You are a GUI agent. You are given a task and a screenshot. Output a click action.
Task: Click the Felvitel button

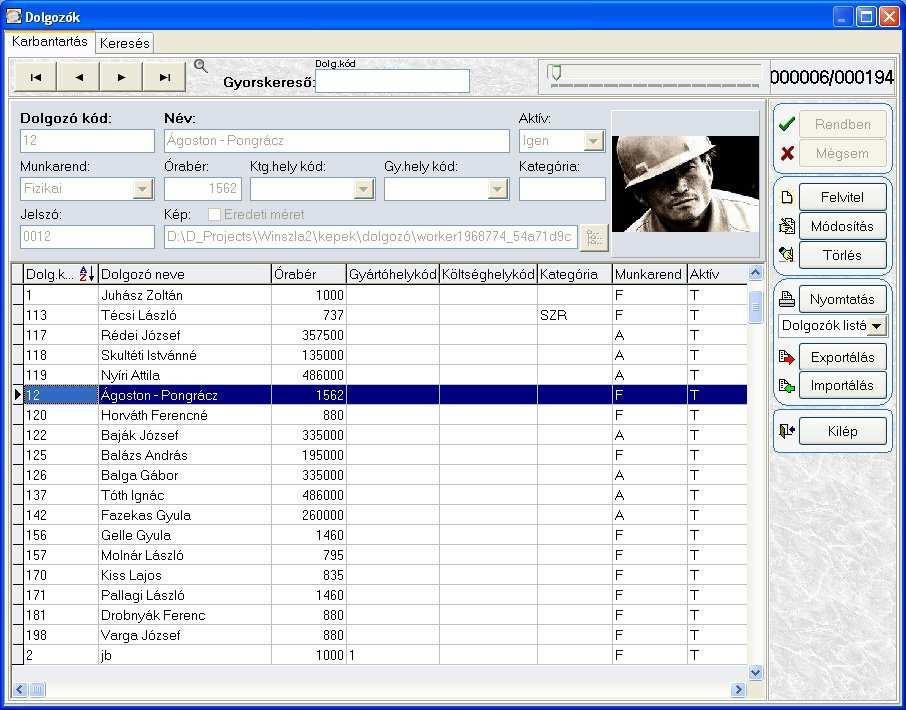(x=842, y=198)
